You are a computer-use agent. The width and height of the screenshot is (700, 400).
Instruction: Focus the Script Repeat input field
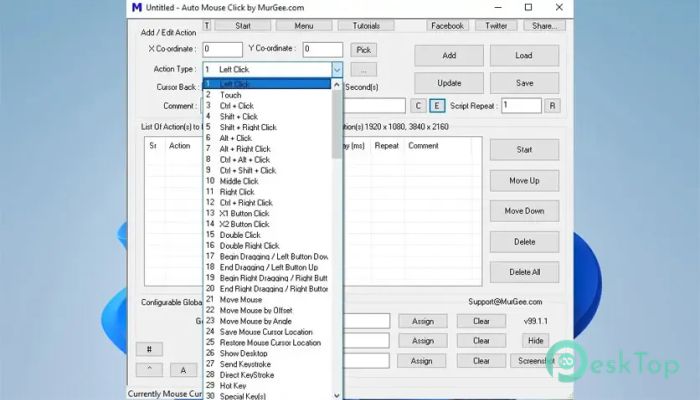[x=521, y=106]
